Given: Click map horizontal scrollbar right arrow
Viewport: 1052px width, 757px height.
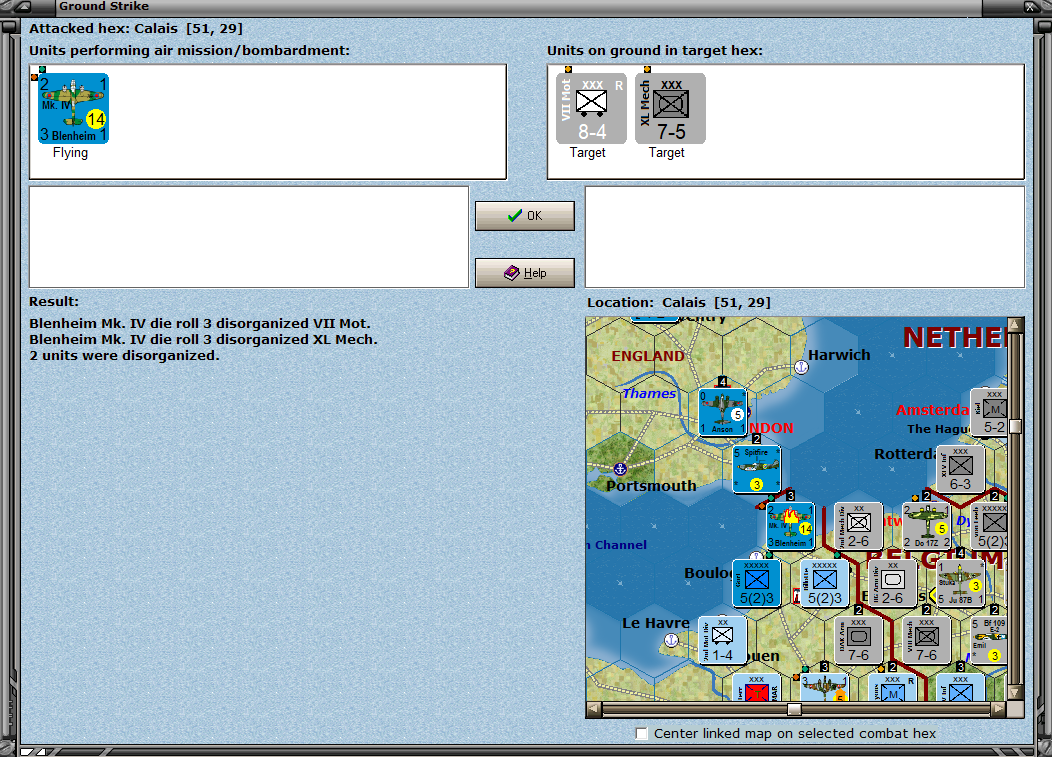Looking at the screenshot, I should pyautogui.click(x=999, y=709).
